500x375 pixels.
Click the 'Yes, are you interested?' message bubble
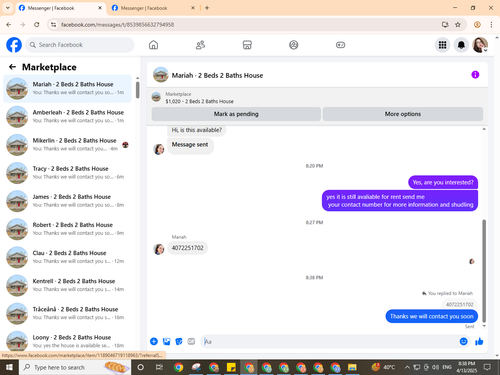click(x=443, y=182)
